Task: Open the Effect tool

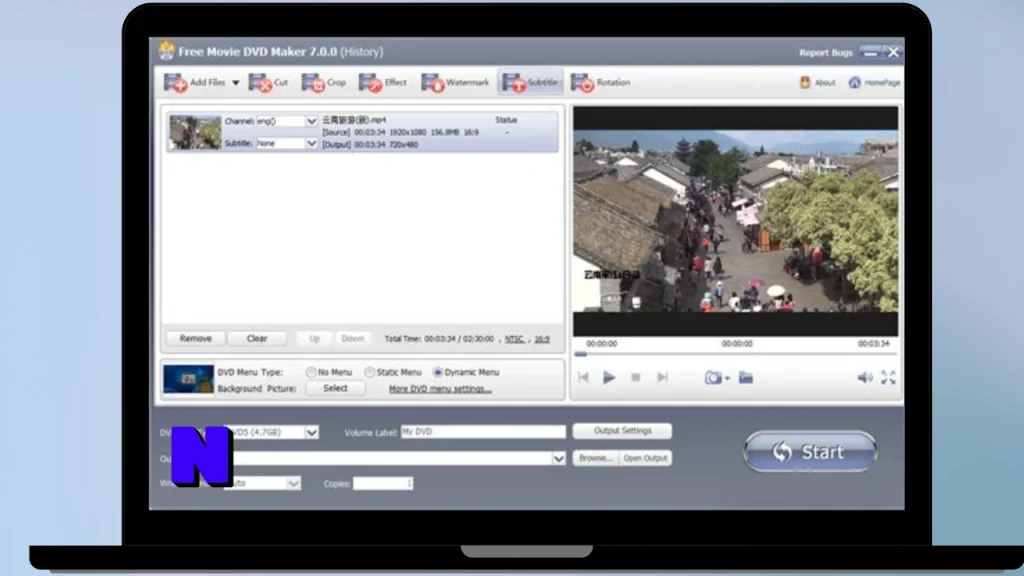Action: (383, 83)
